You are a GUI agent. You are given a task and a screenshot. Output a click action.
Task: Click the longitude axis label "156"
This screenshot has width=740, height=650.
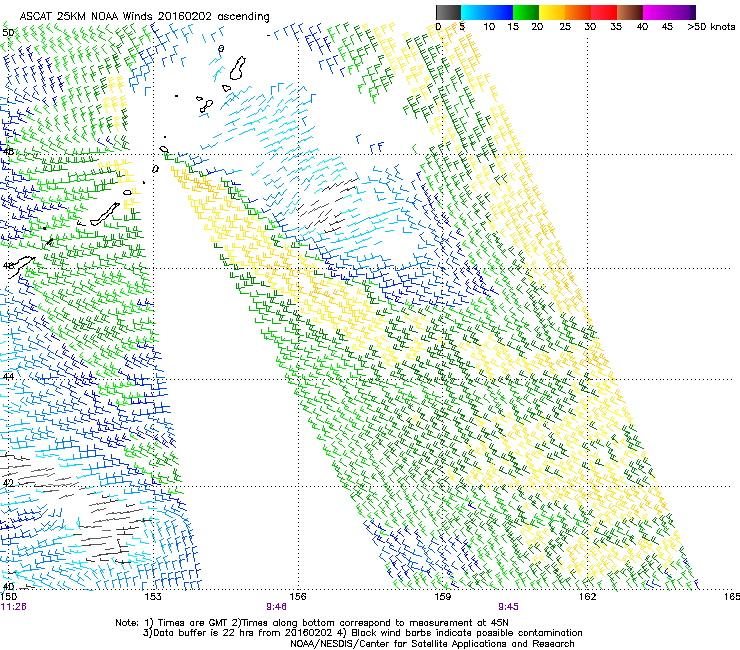pyautogui.click(x=298, y=597)
